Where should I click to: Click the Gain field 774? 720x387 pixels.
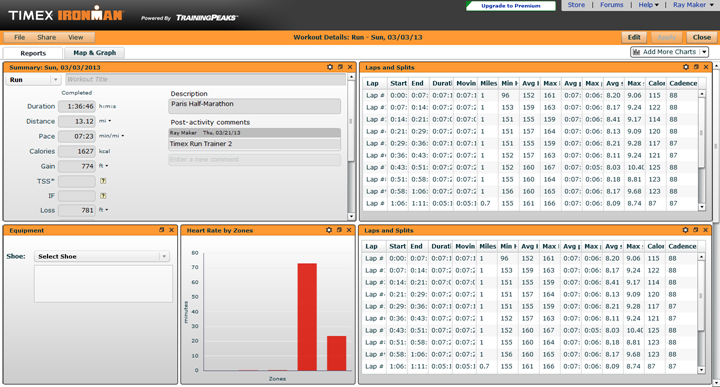[77, 166]
